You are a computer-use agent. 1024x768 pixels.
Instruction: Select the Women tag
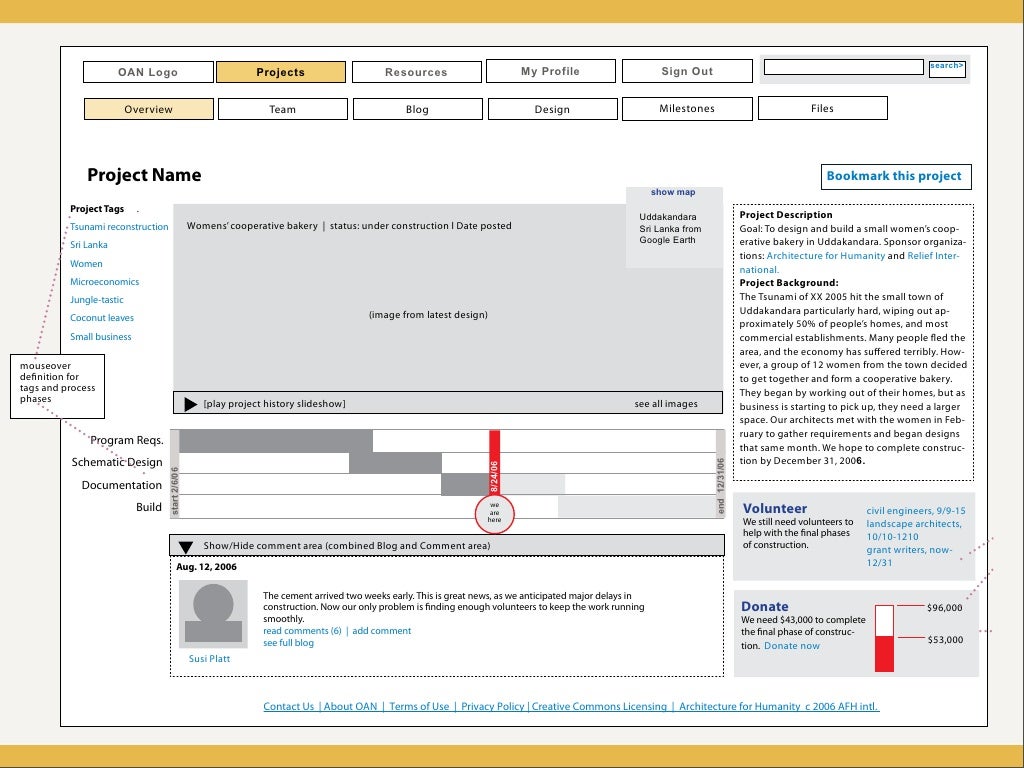coord(86,264)
